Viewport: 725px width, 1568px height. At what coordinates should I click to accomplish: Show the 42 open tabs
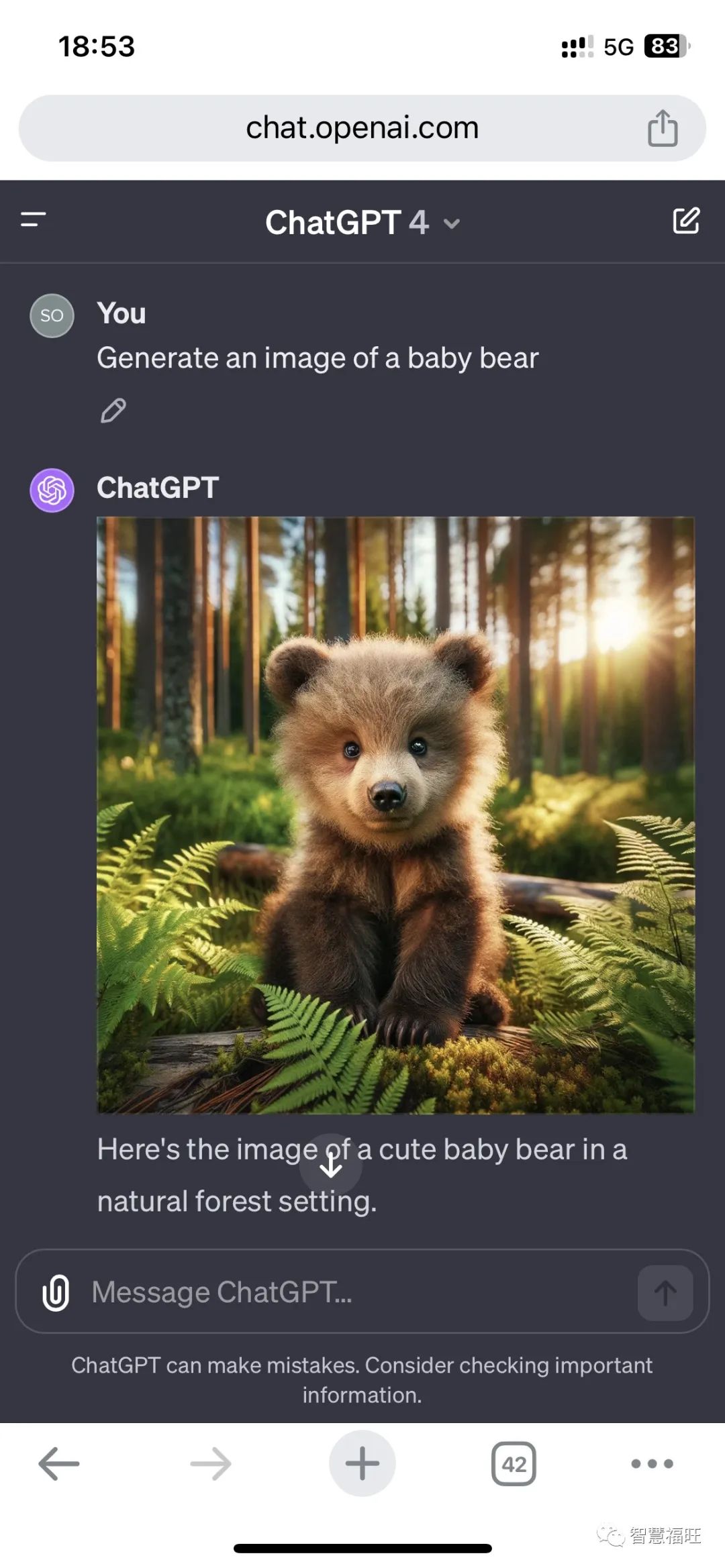click(x=514, y=1463)
